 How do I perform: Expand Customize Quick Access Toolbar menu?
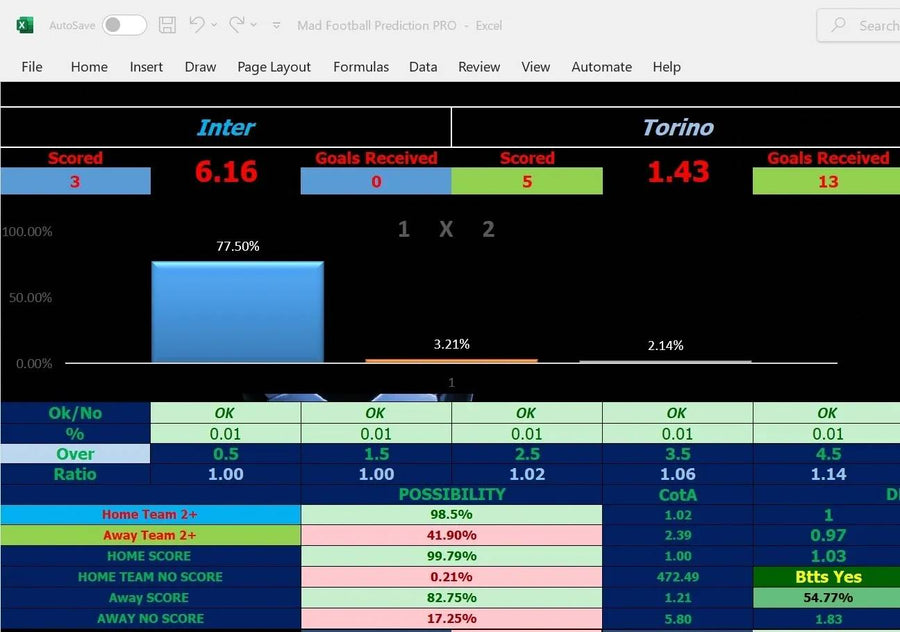pos(276,25)
